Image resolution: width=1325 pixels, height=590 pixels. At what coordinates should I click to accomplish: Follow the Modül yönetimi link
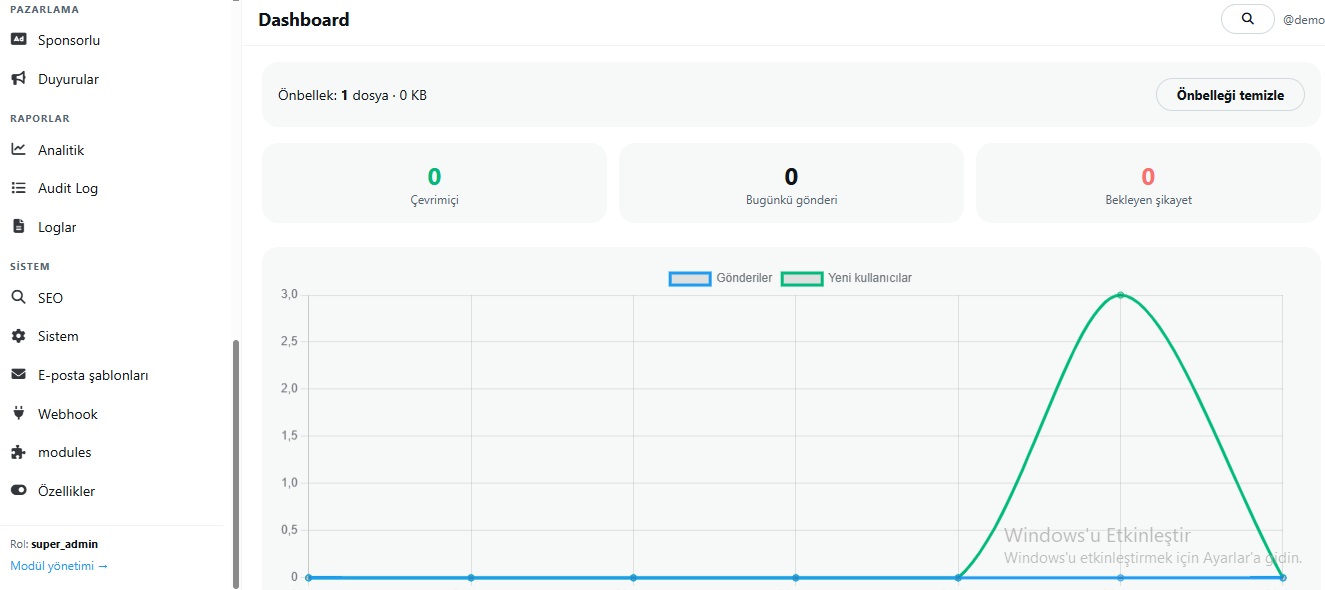59,566
